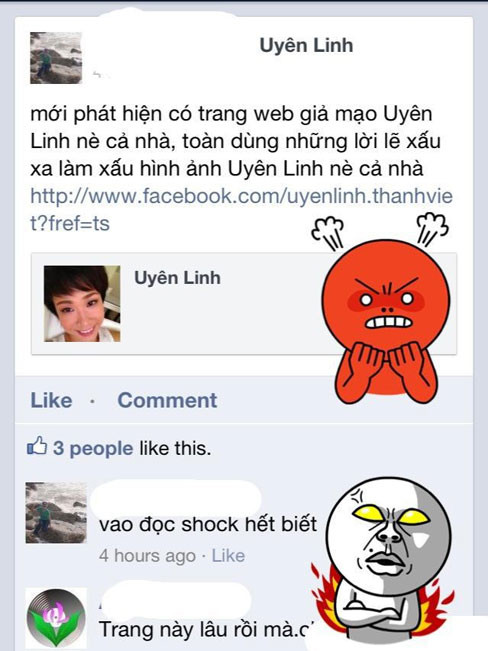This screenshot has height=651, width=488.
Task: Click the '4 hours ago' timestamp
Action: coord(147,556)
